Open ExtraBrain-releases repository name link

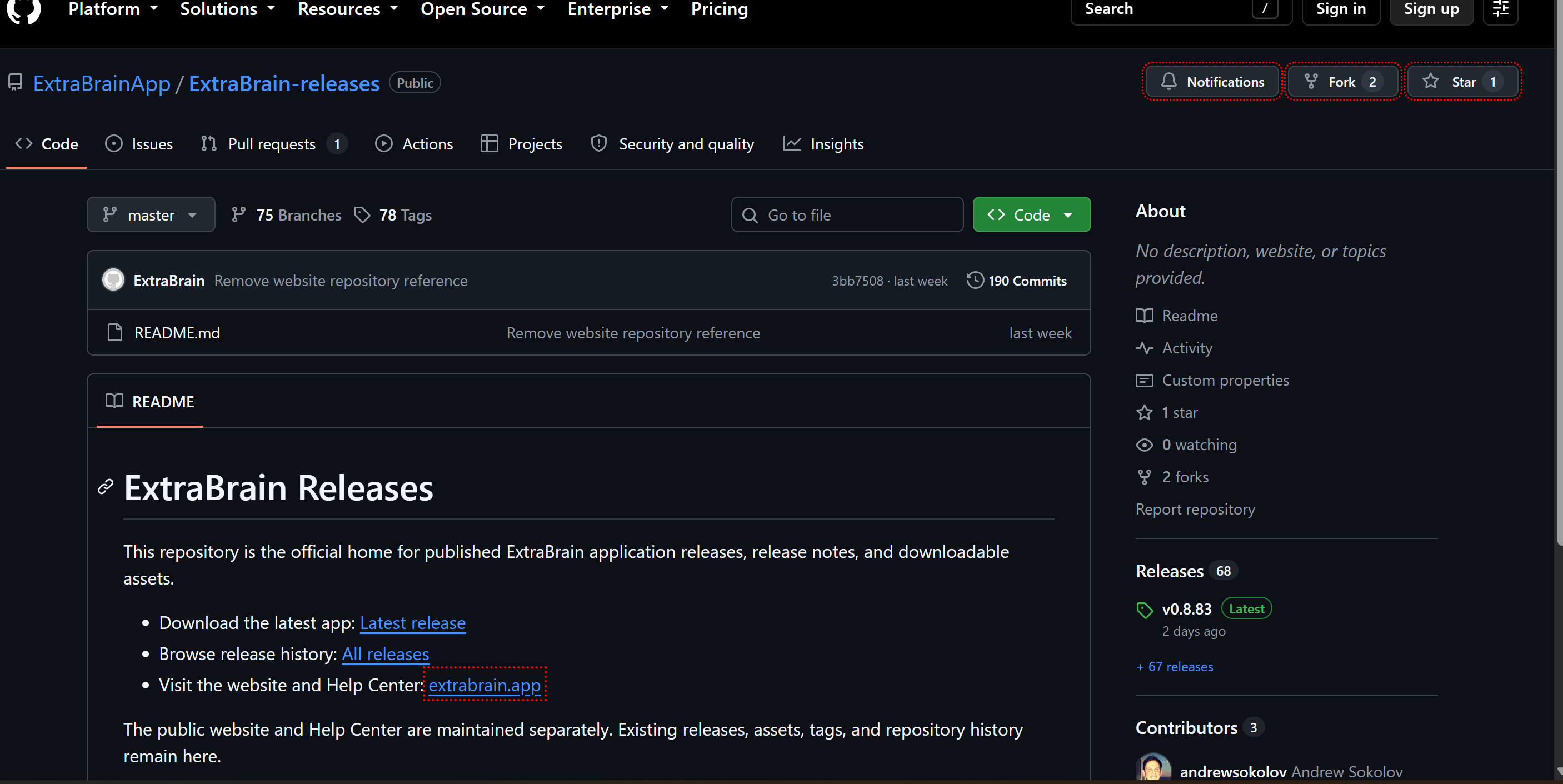coord(284,83)
